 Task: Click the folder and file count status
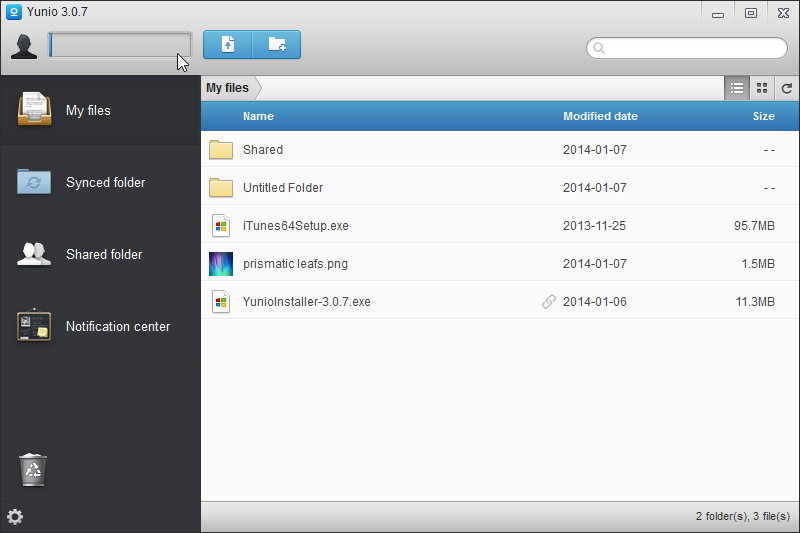pyautogui.click(x=743, y=516)
